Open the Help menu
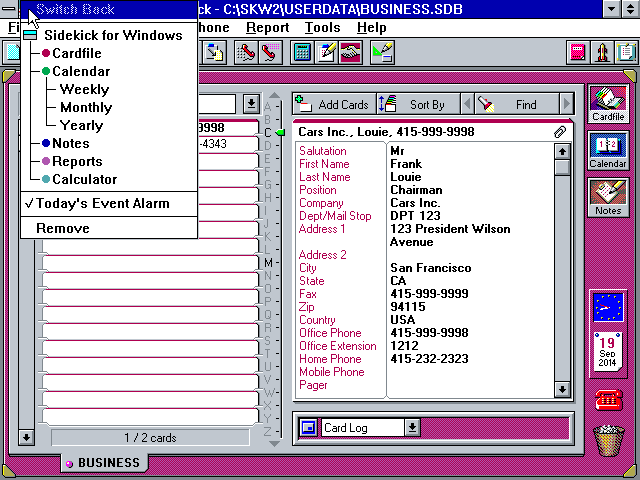This screenshot has height=480, width=640. [371, 27]
